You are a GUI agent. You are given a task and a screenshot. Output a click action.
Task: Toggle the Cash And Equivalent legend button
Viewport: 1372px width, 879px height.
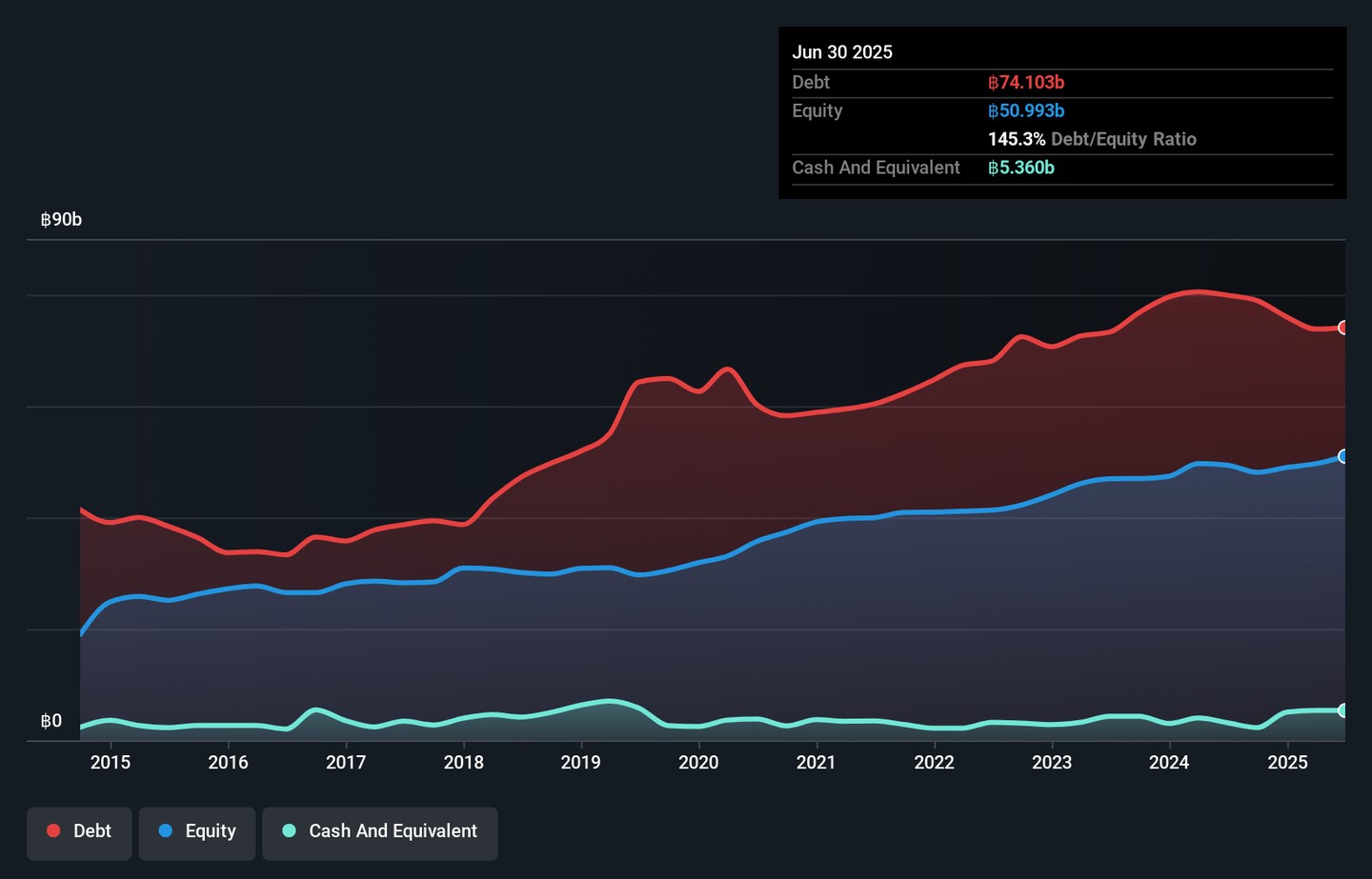379,832
